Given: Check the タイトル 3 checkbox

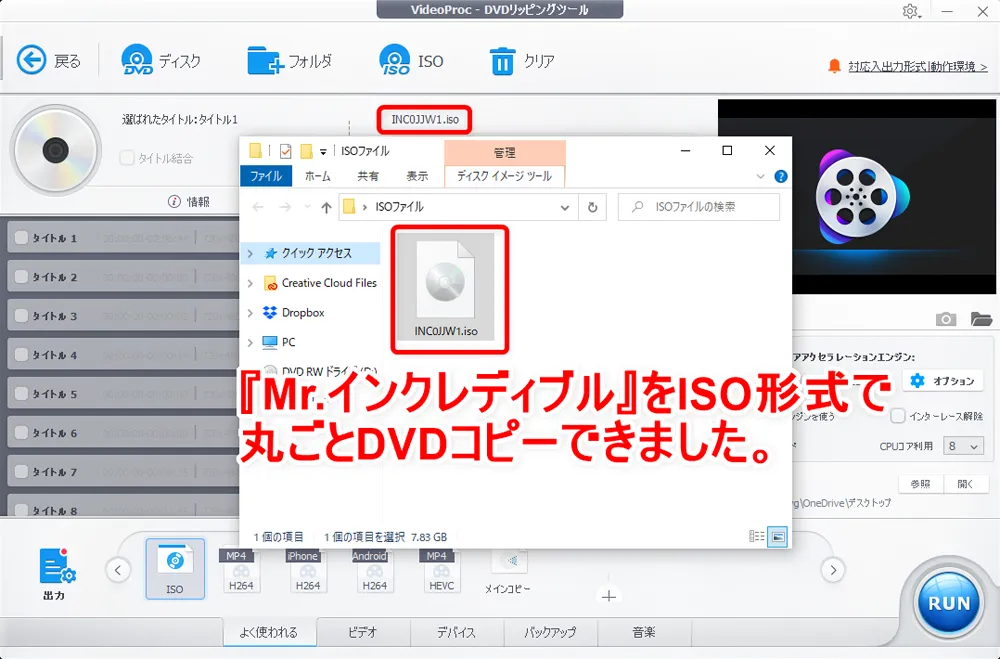Looking at the screenshot, I should pyautogui.click(x=22, y=315).
